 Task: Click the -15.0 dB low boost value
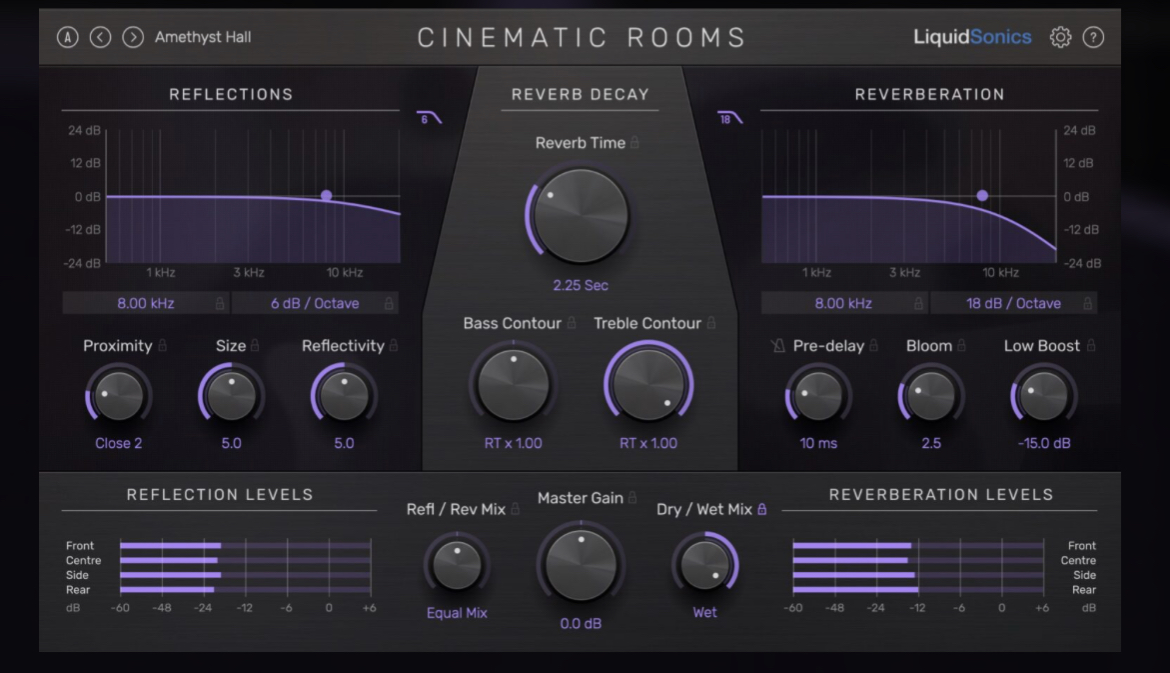click(1044, 443)
